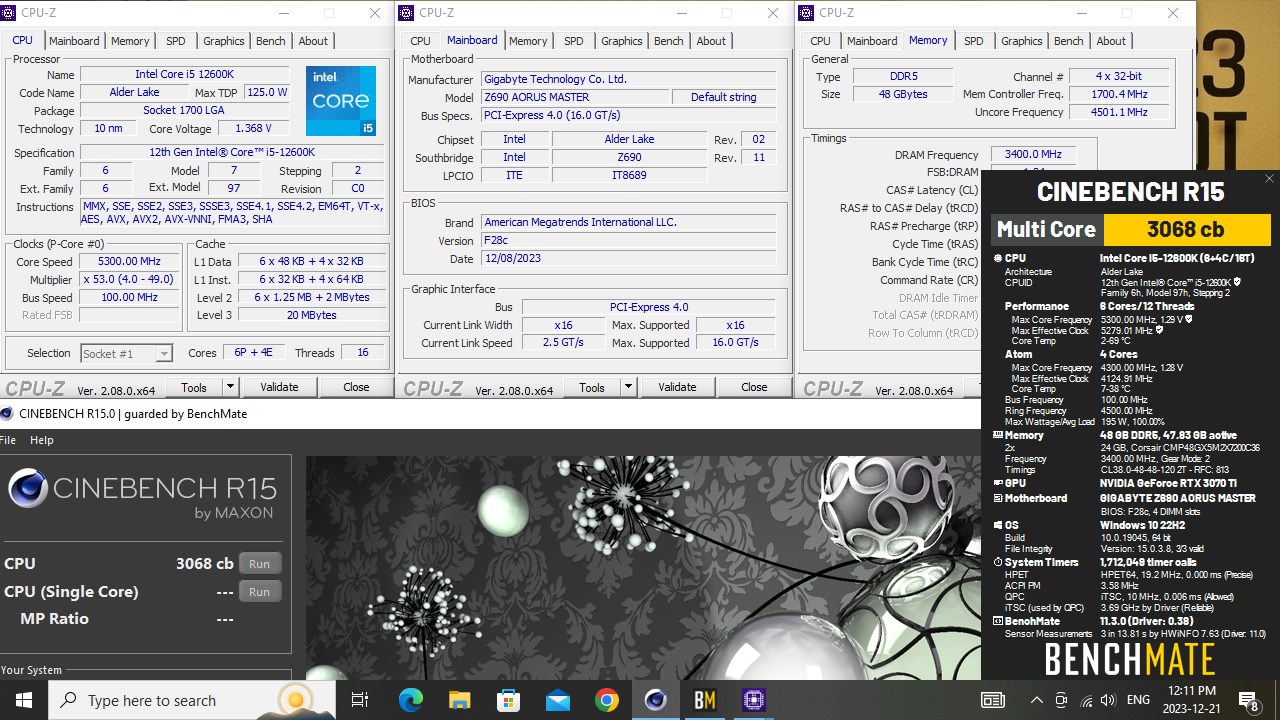Click the Motherboard section icon in BenchMate panel
This screenshot has width=1280, height=720.
tap(997, 498)
